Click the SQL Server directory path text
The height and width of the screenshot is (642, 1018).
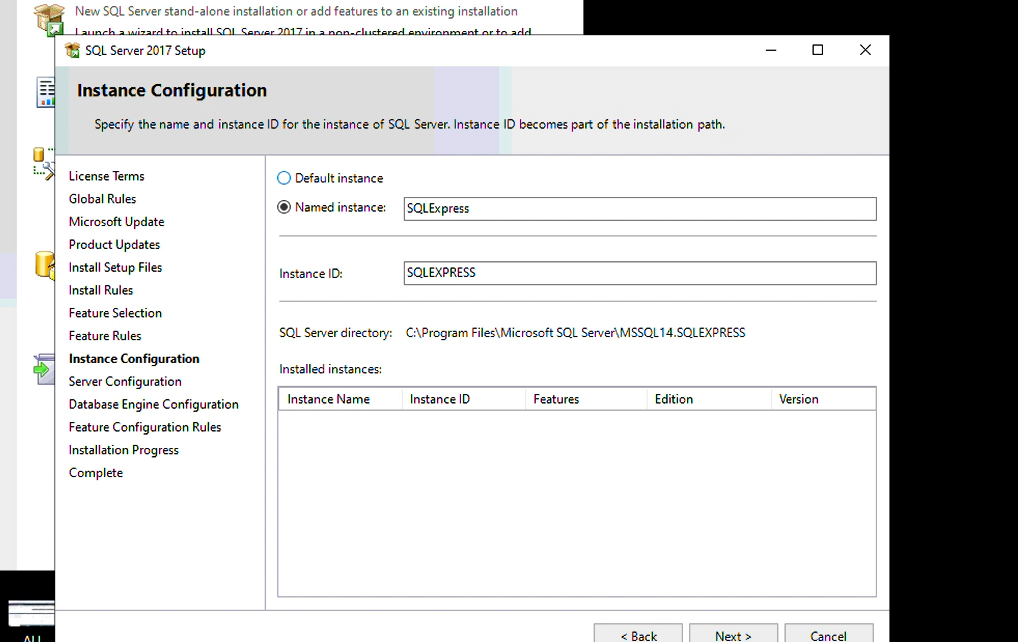(x=575, y=332)
